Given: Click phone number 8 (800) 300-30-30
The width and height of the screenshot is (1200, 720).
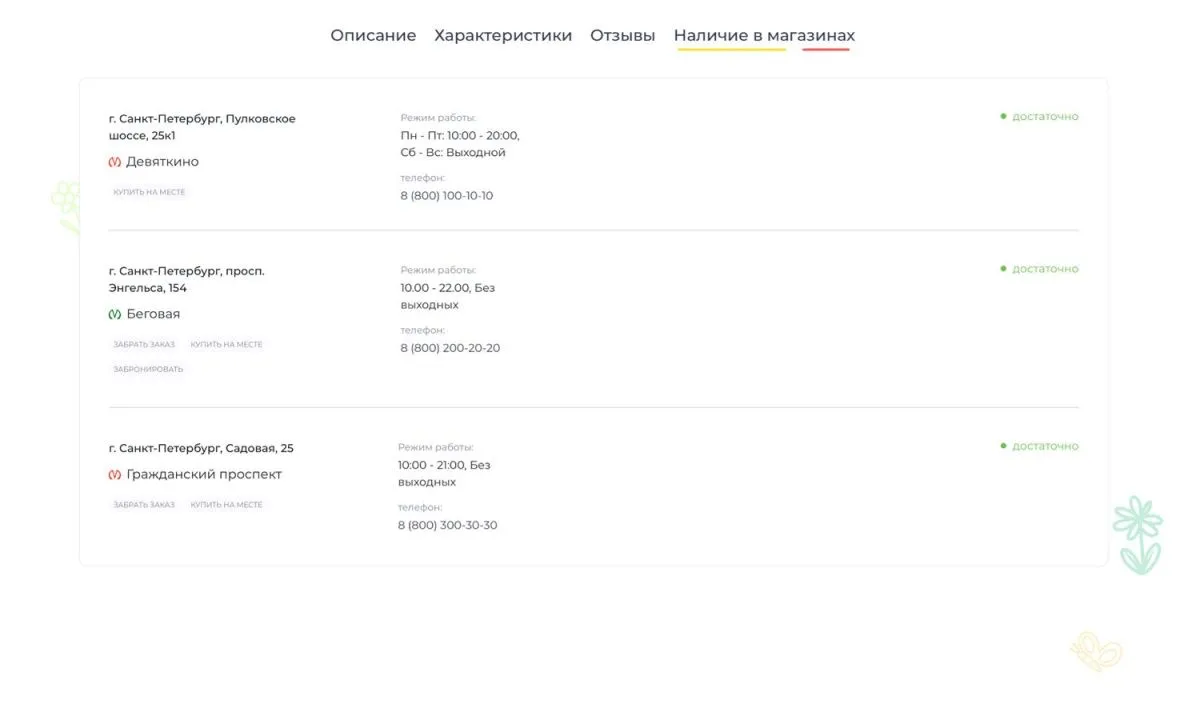Looking at the screenshot, I should click(447, 524).
